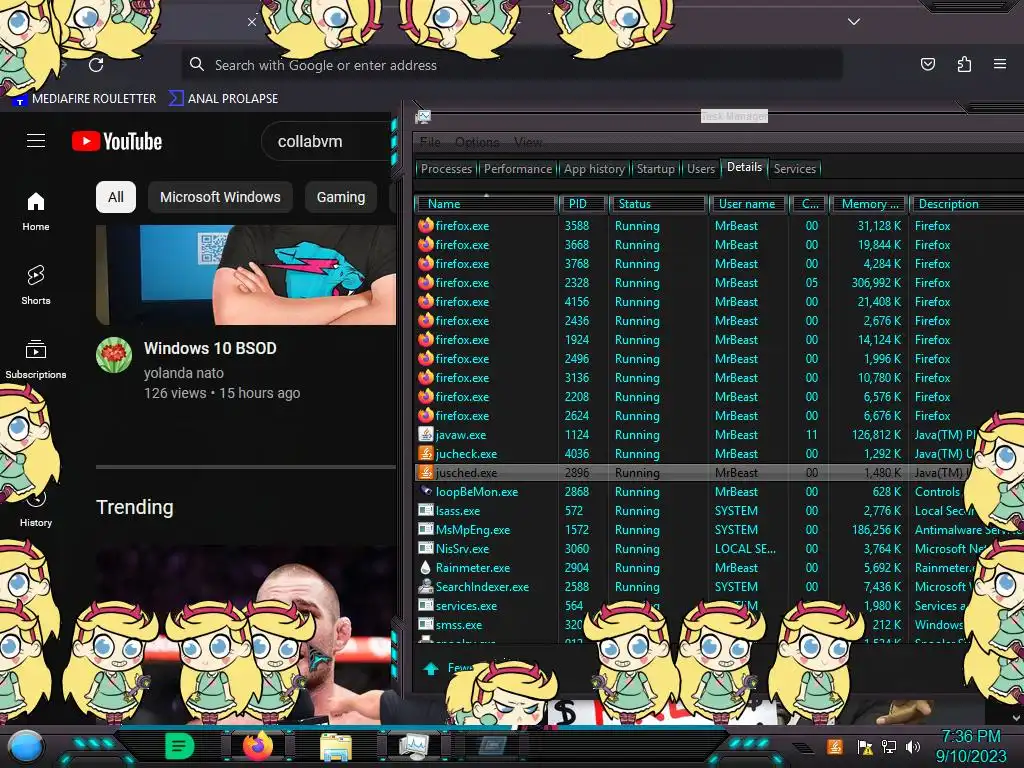Collapse with Fewer details arrow
Viewport: 1024px width, 768px height.
point(431,668)
